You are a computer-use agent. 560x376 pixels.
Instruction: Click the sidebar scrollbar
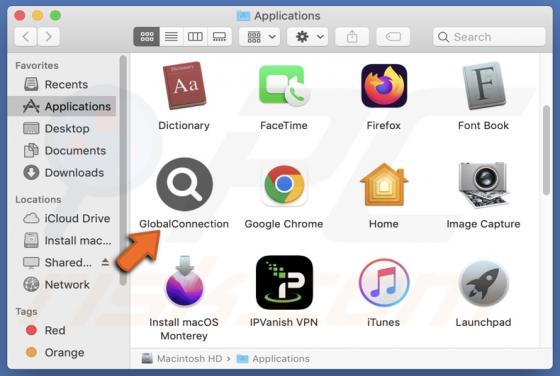(x=123, y=170)
